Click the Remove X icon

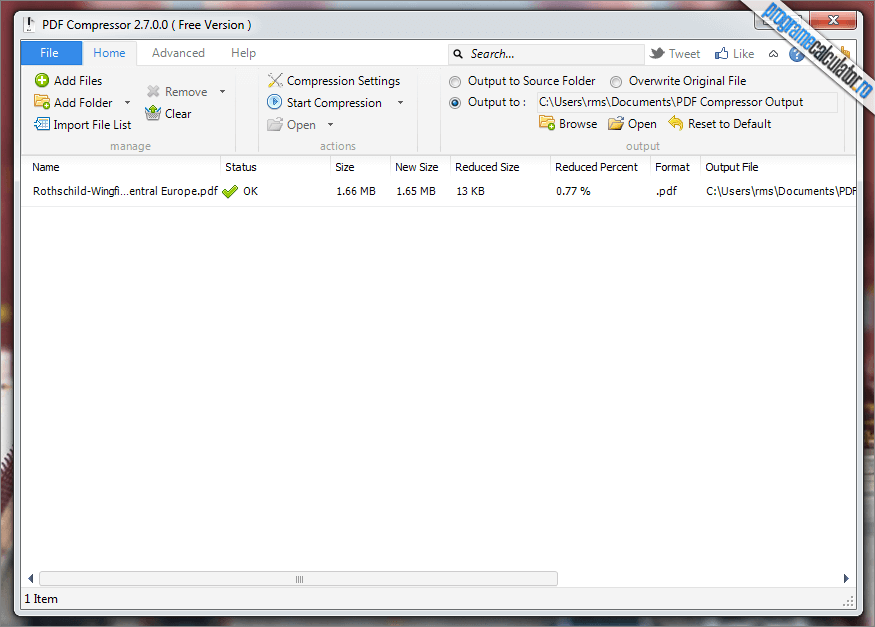pyautogui.click(x=153, y=91)
